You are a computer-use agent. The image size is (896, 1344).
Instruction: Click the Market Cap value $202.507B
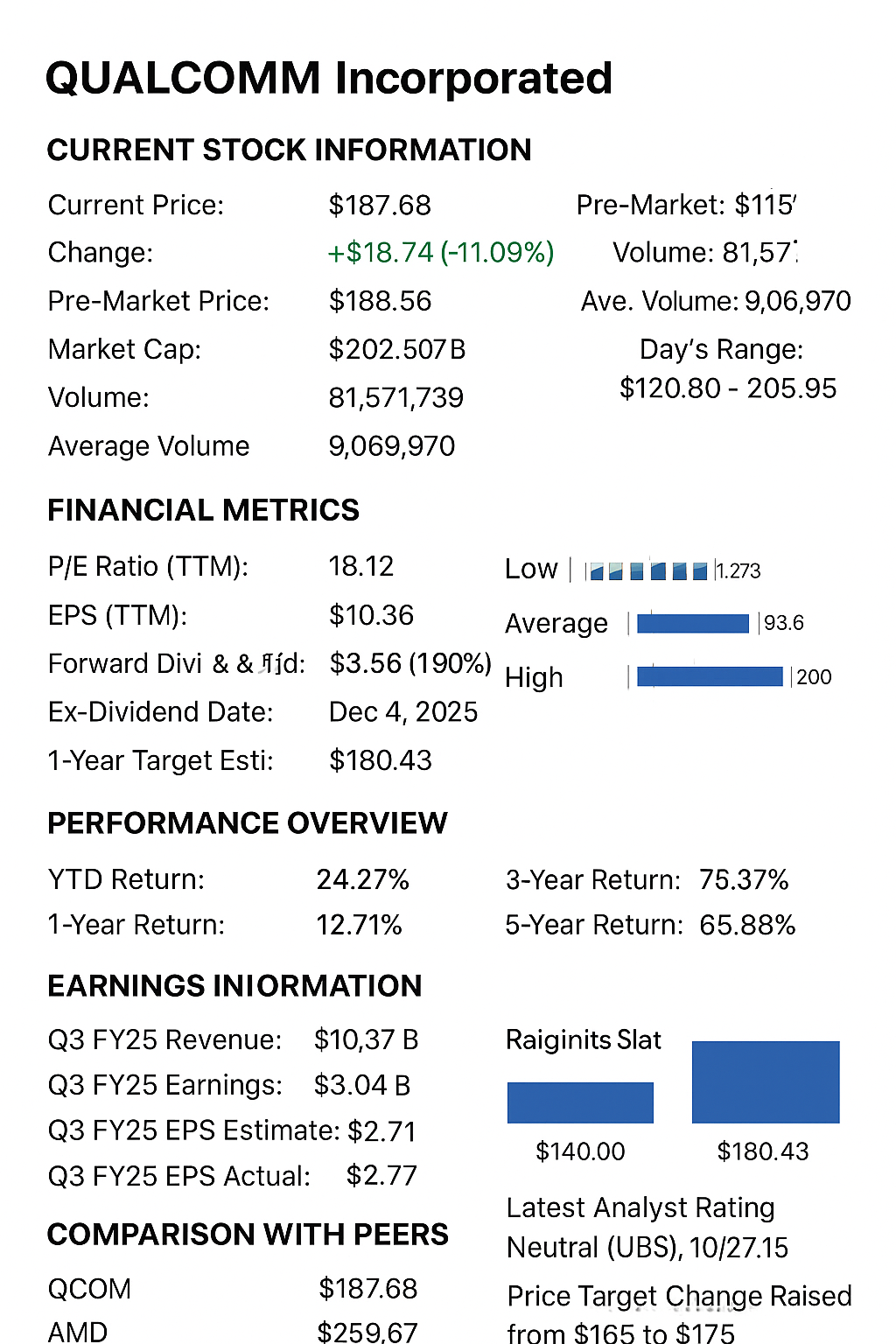[396, 349]
